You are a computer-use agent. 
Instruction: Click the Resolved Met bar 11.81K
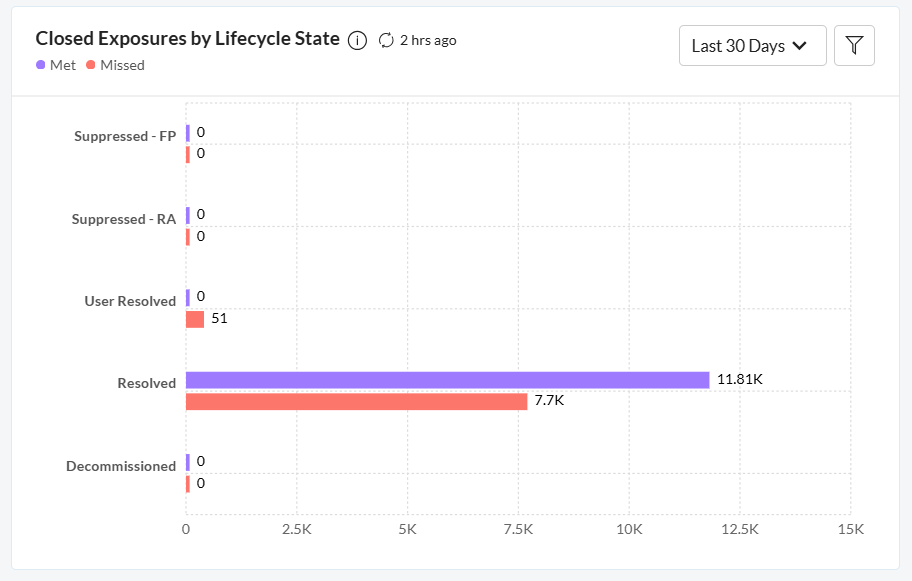tap(447, 380)
